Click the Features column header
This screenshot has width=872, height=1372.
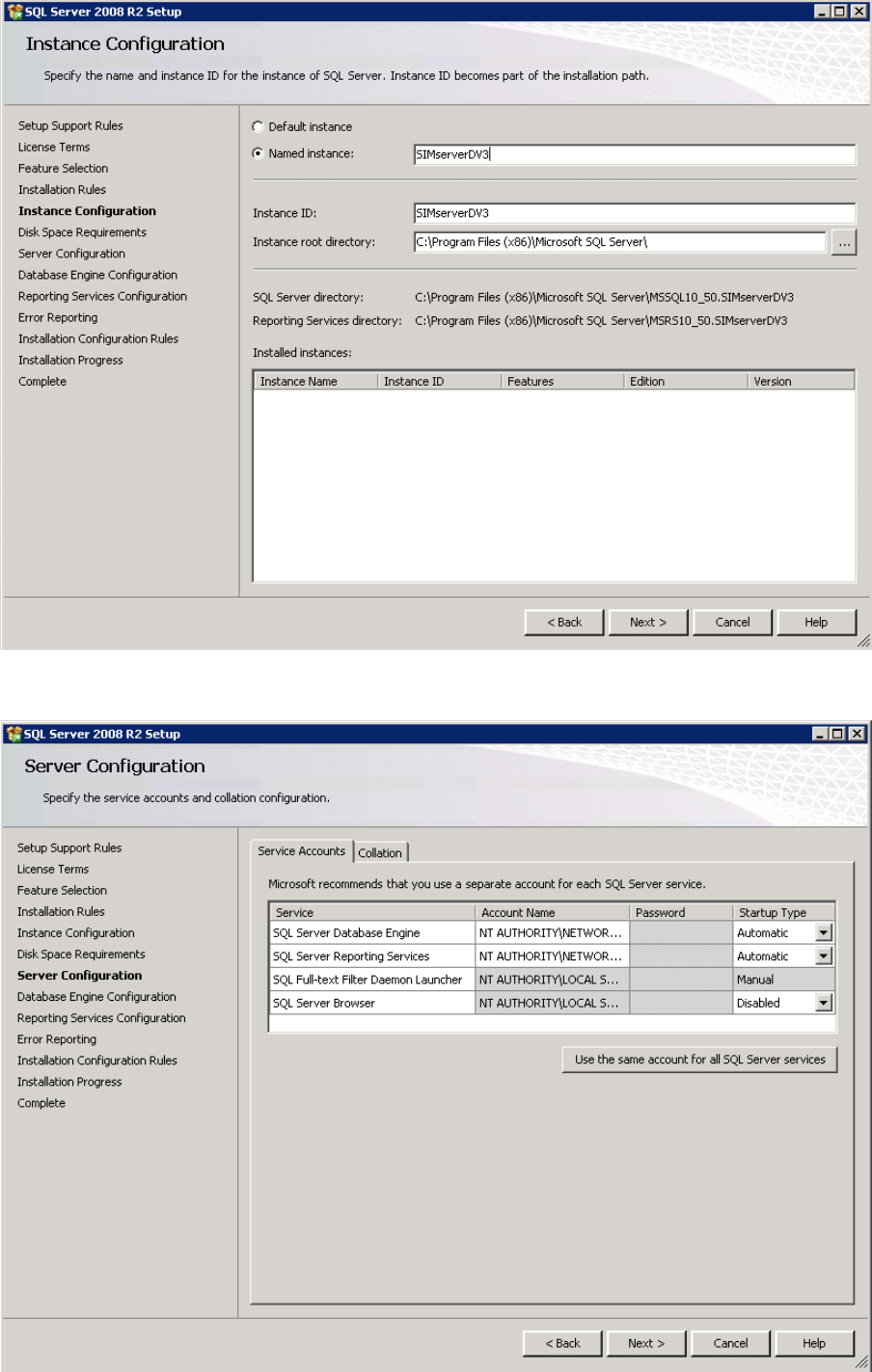pos(562,382)
